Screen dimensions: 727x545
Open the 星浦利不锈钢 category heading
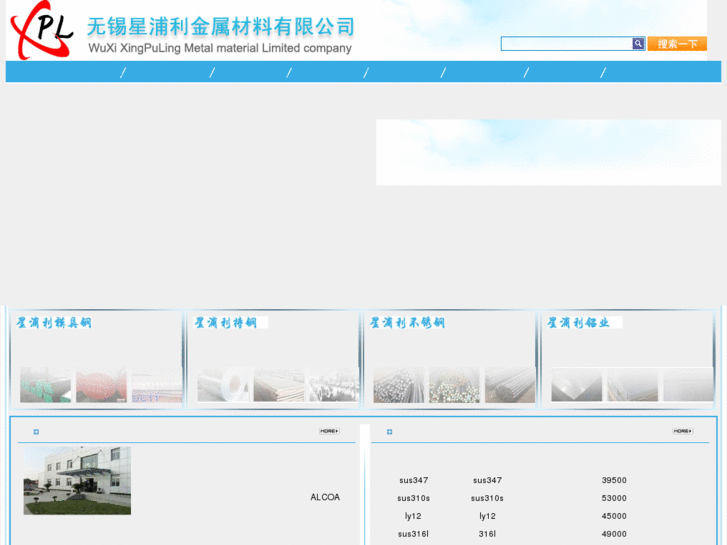(x=408, y=322)
